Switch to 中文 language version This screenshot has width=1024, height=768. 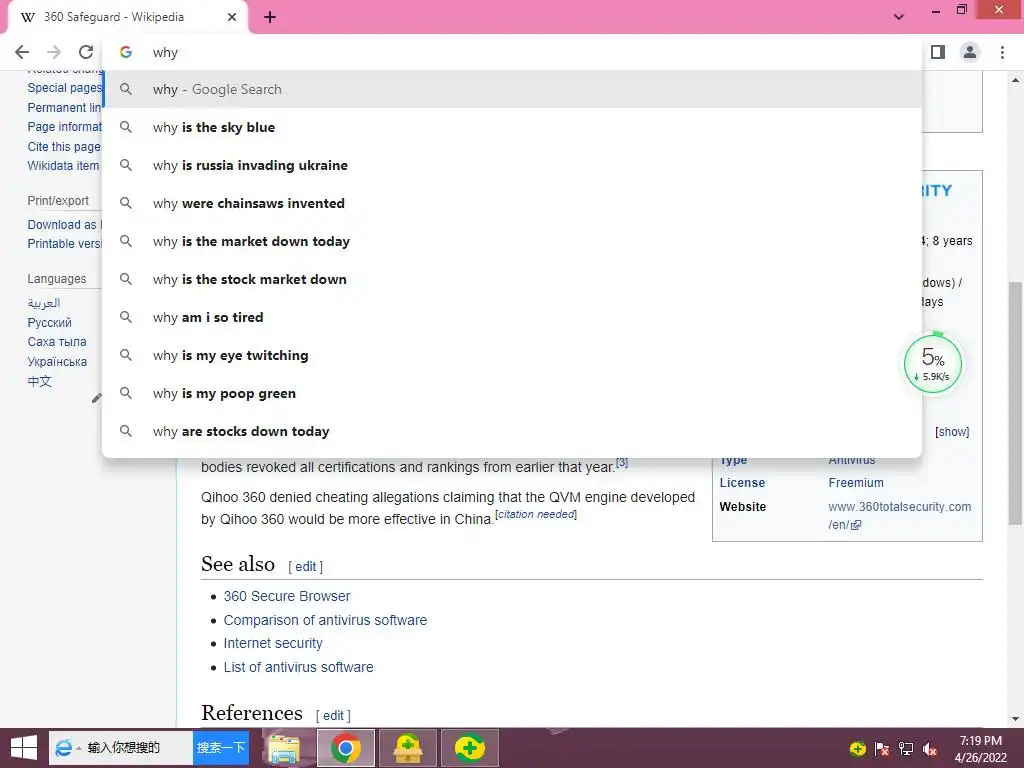39,381
